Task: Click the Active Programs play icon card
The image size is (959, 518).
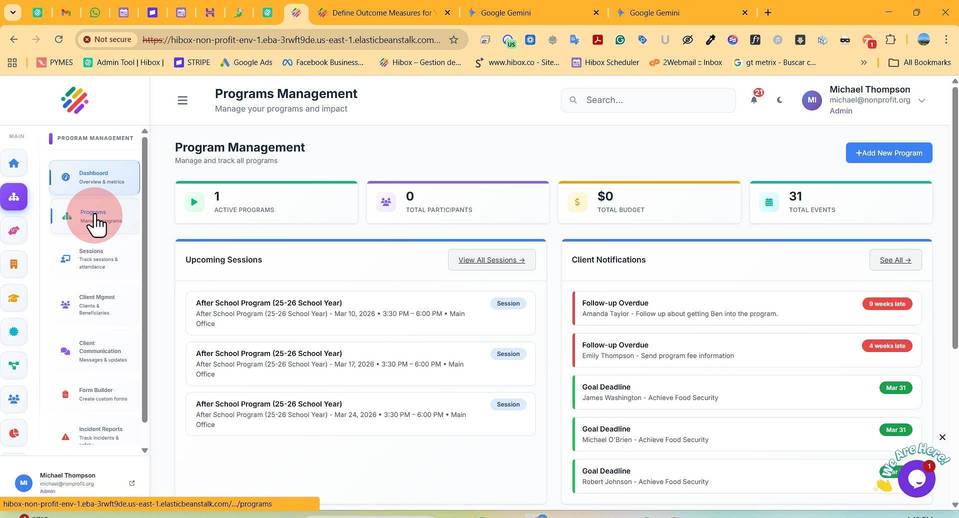Action: click(x=194, y=202)
